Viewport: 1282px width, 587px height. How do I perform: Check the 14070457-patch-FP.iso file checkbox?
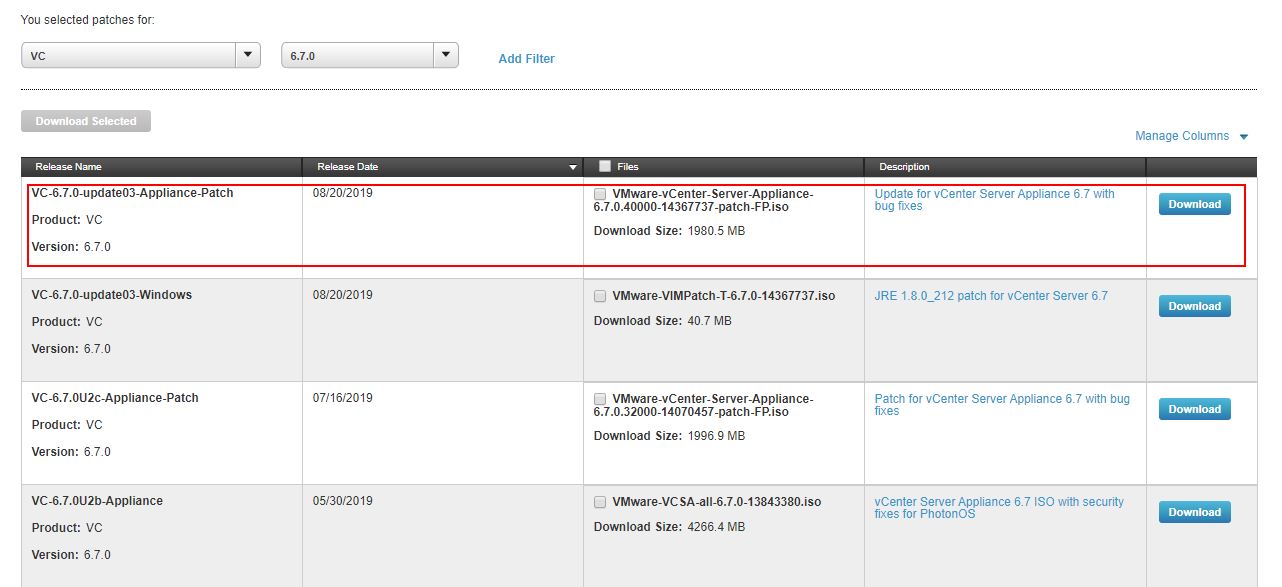[600, 399]
